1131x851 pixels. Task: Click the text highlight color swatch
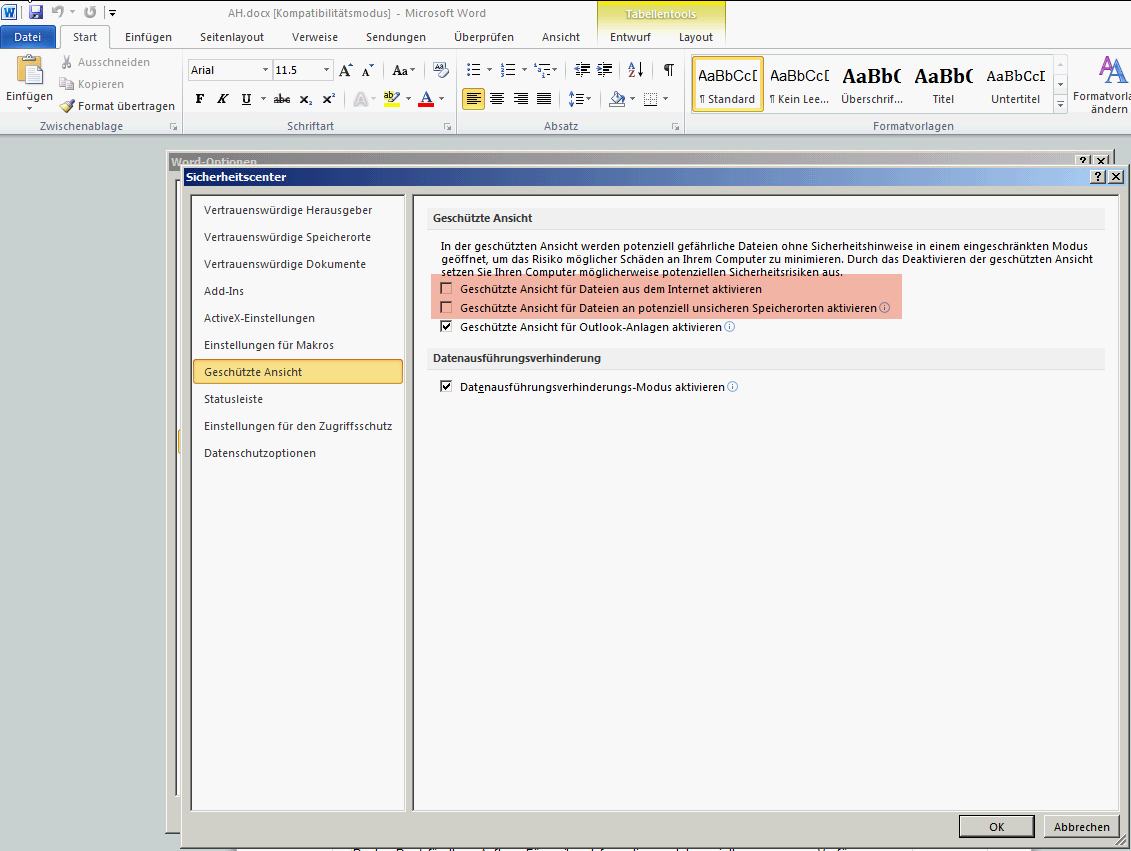(392, 99)
